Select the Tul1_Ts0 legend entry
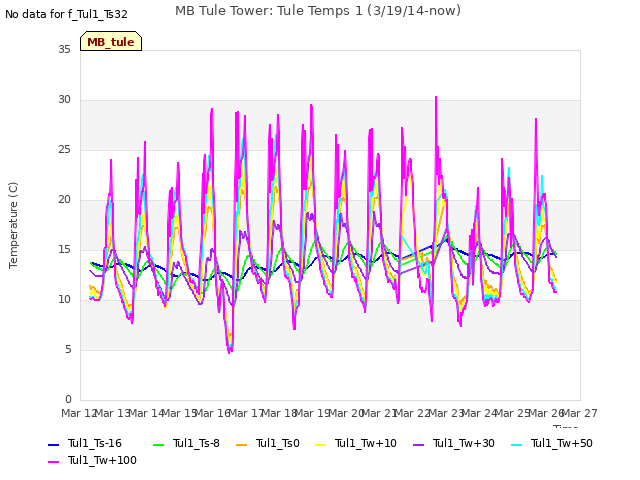The width and height of the screenshot is (640, 480). pos(268,443)
